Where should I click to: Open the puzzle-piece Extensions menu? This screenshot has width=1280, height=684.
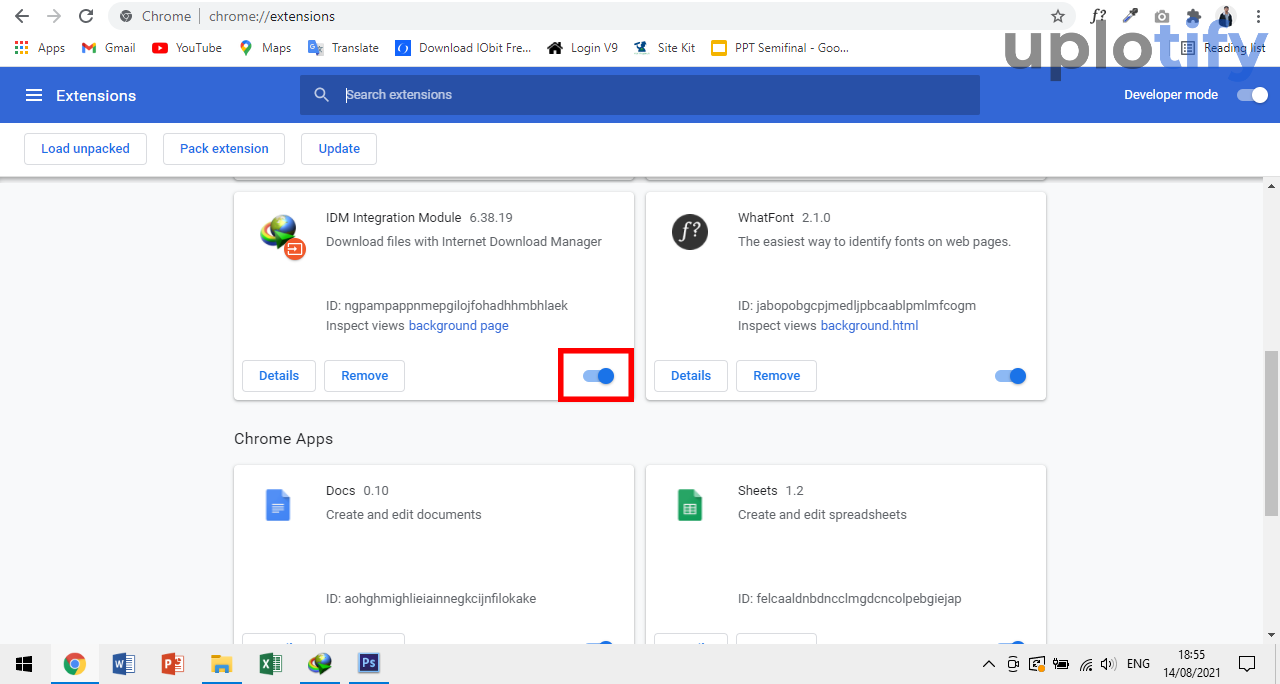[x=1193, y=16]
